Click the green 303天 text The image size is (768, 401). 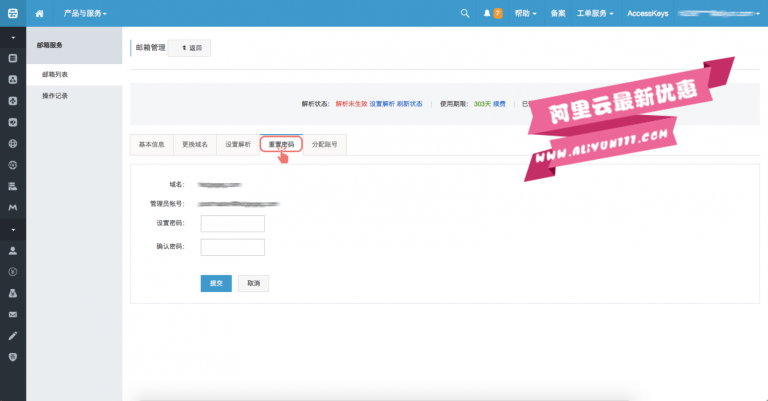(x=482, y=104)
